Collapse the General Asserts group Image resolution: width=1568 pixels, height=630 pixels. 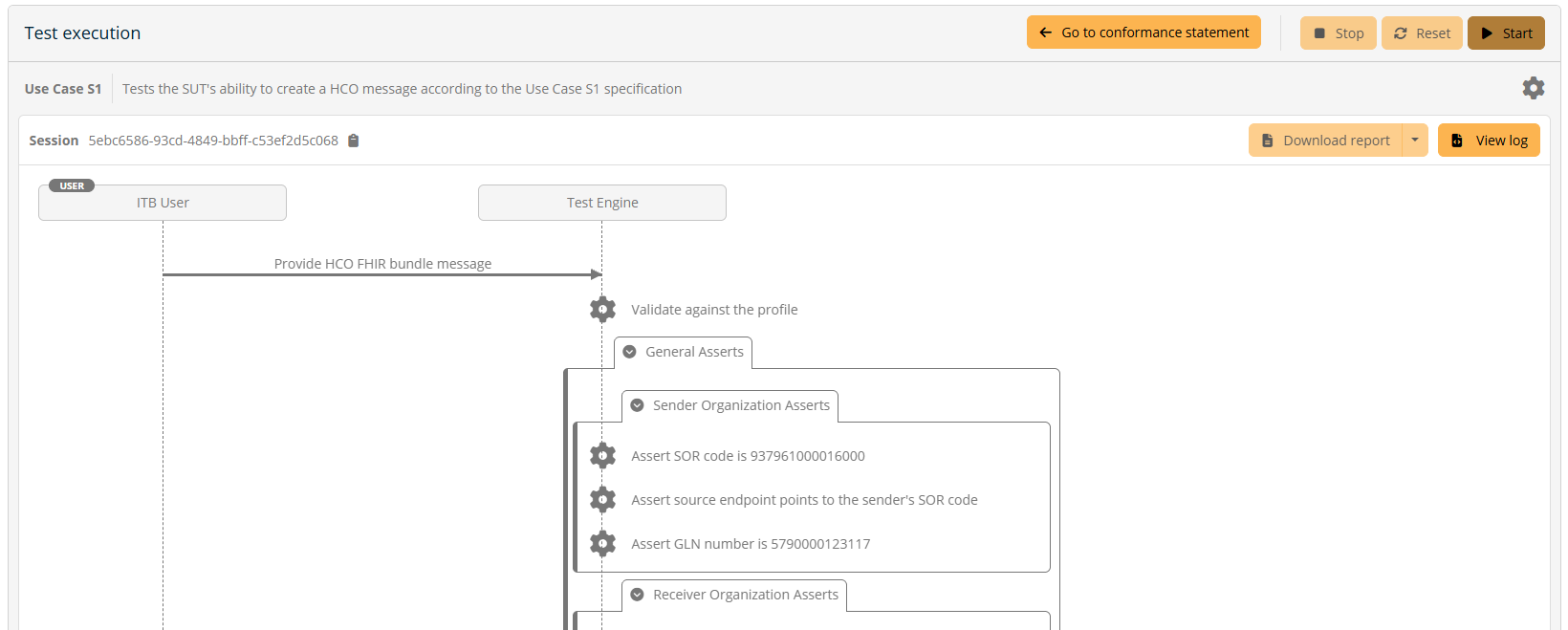630,352
